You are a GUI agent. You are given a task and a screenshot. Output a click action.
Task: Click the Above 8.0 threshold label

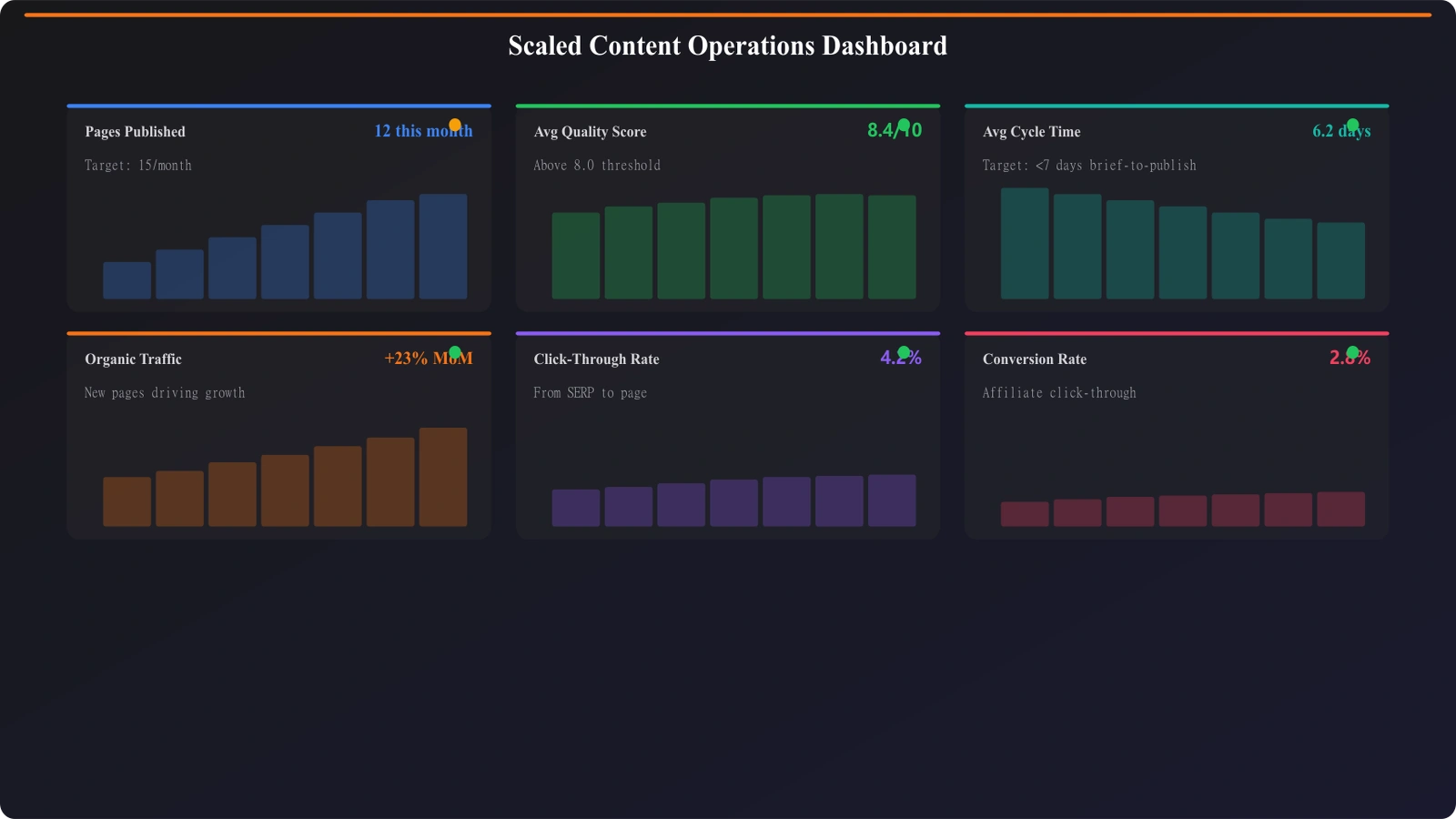(597, 165)
